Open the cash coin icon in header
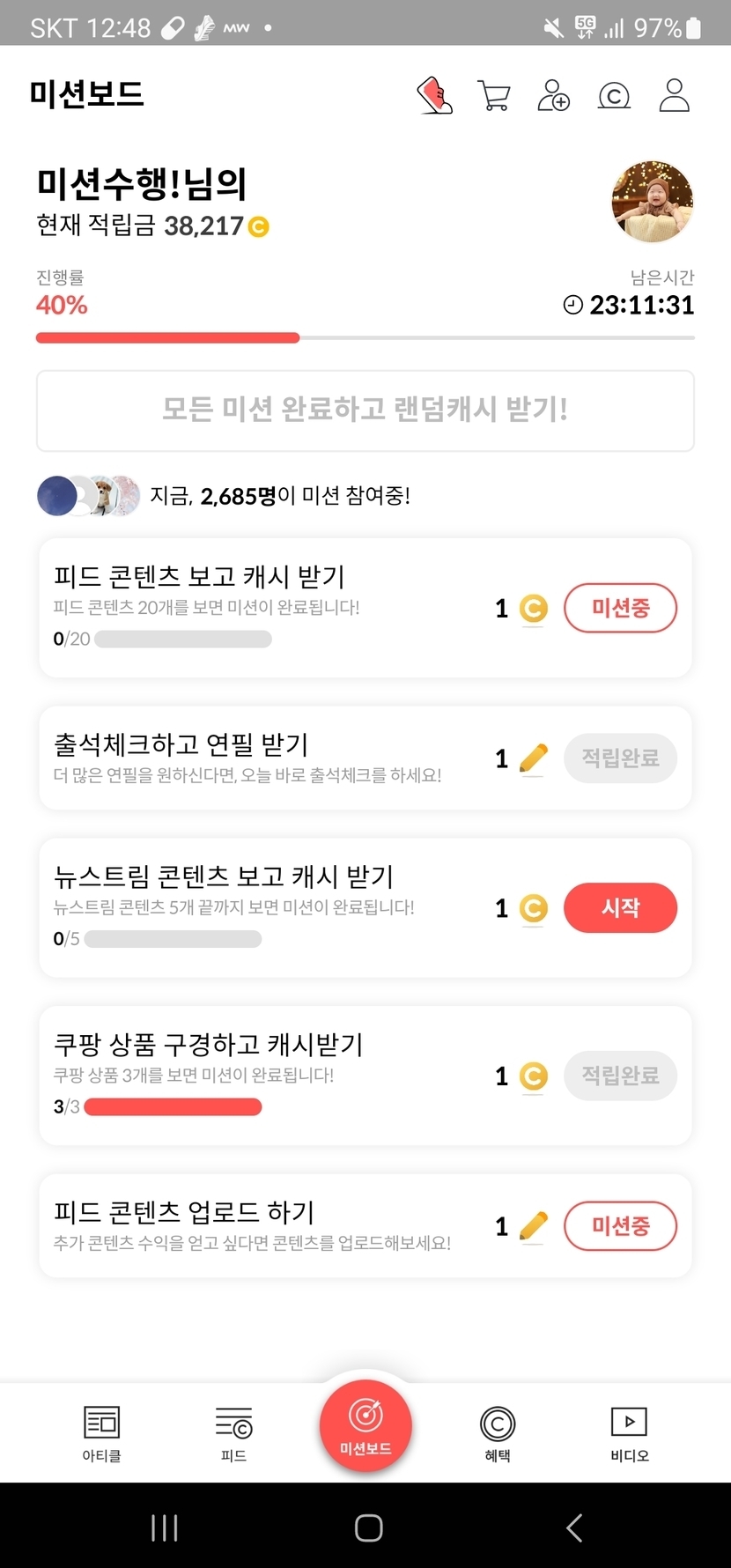The height and width of the screenshot is (1568, 731). pos(614,95)
